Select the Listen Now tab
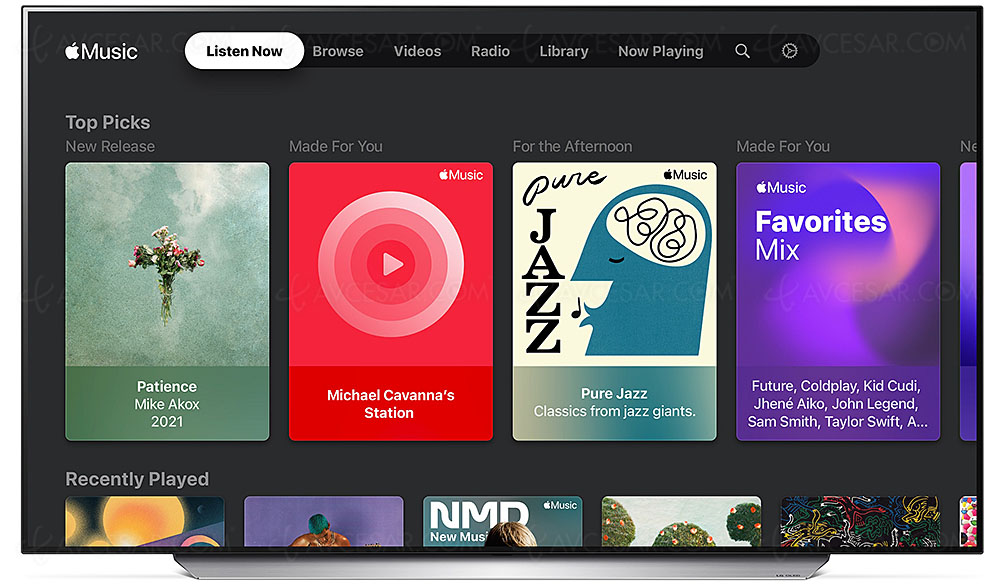 (244, 51)
